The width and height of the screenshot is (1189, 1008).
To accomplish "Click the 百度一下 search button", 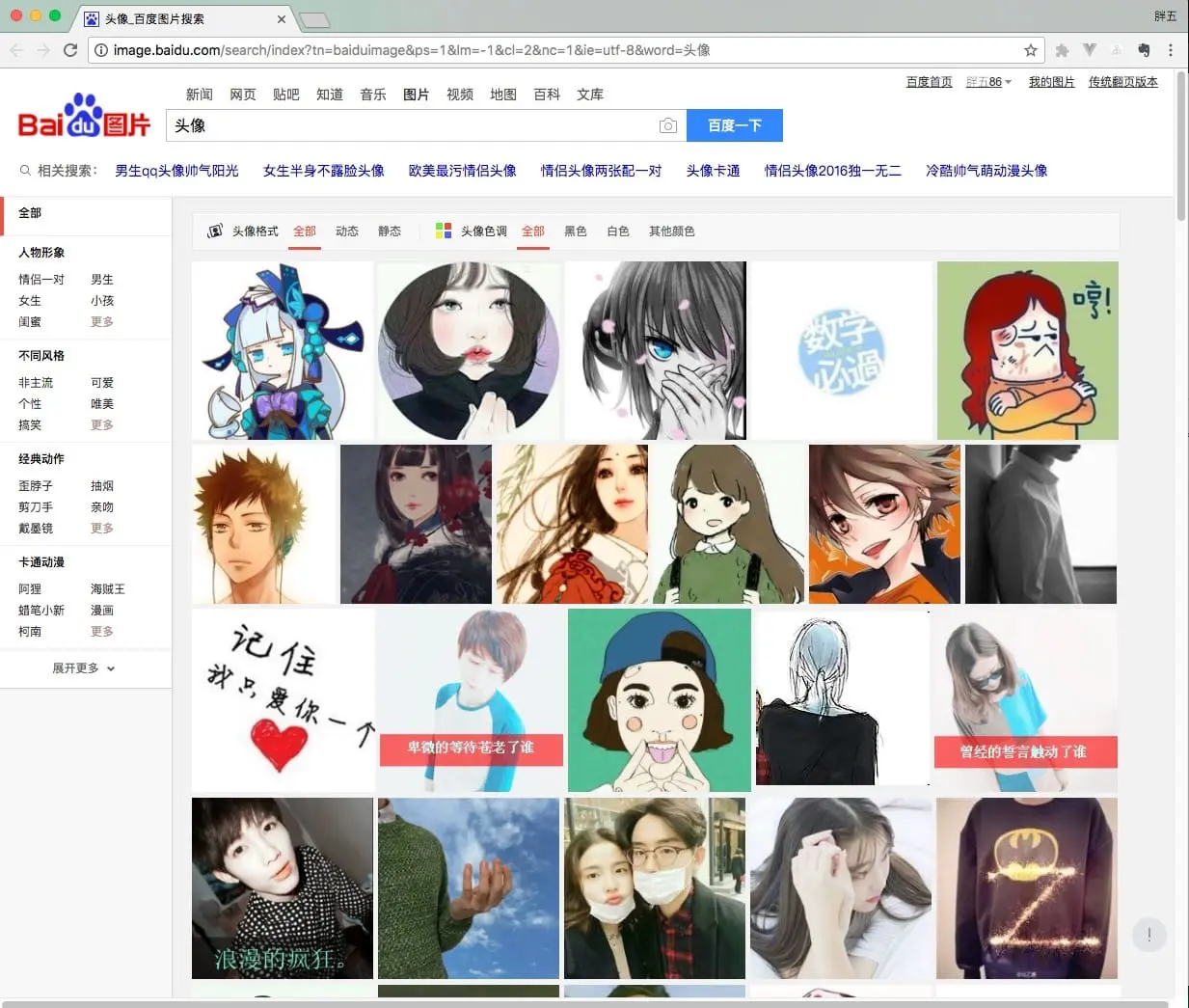I will coord(735,125).
